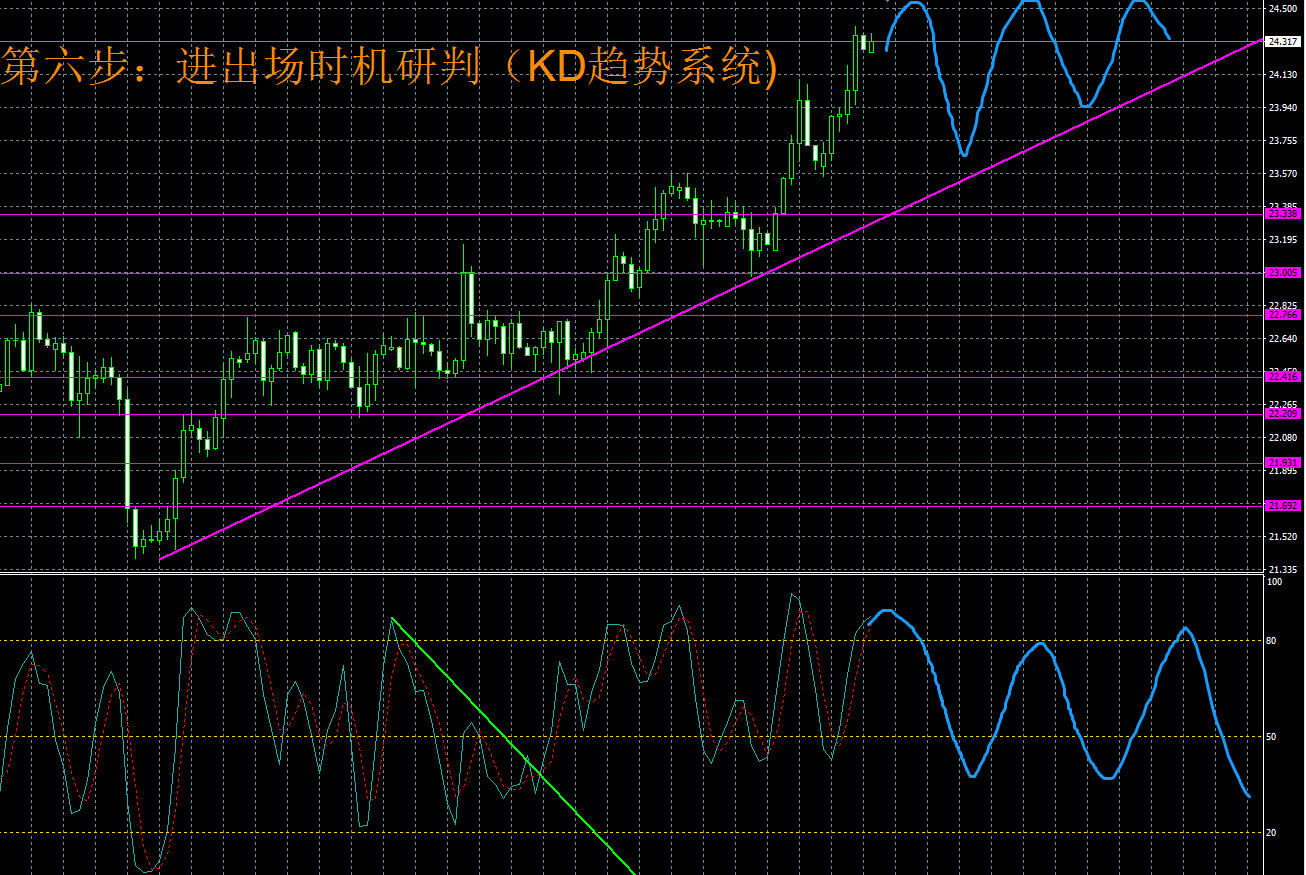
Task: Select the 22.766 price level tag
Action: [x=1282, y=315]
